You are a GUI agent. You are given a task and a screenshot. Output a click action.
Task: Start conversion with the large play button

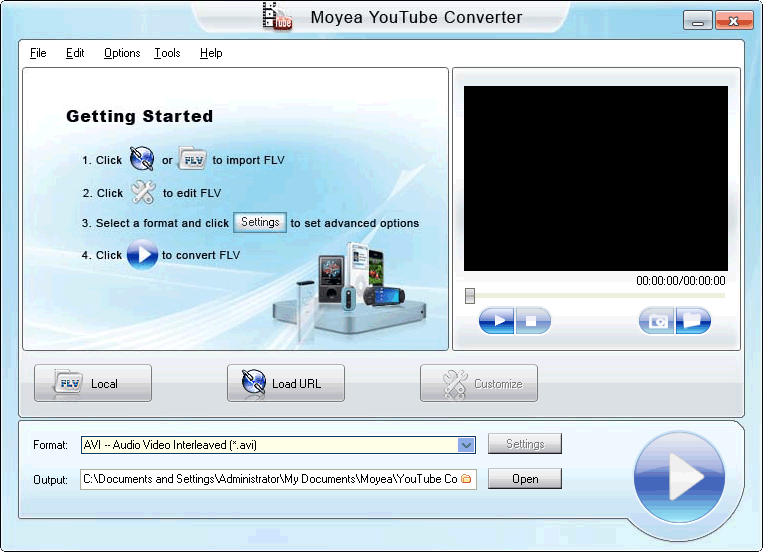click(679, 477)
